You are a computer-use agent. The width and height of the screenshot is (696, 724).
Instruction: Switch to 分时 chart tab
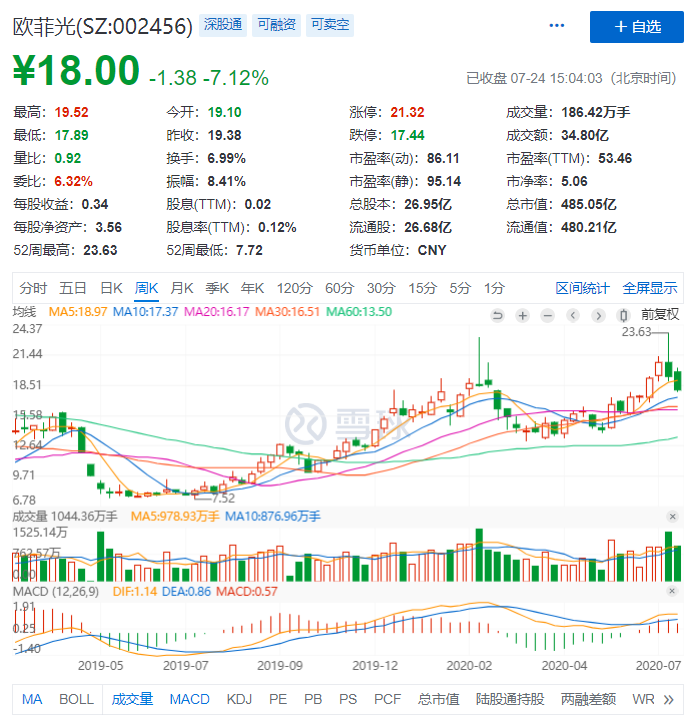coord(33,288)
